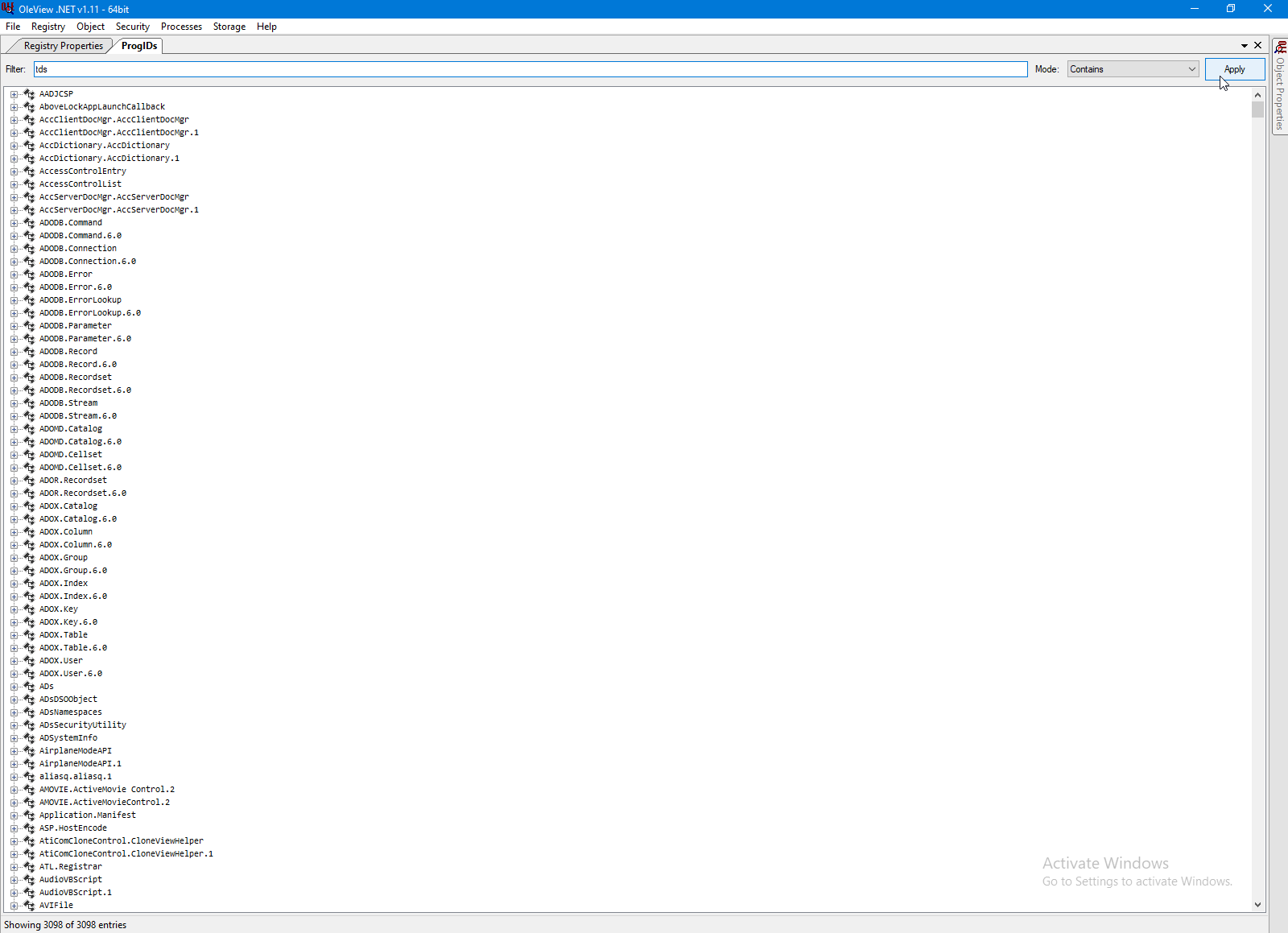Select the AudioVBScript.1 entry
This screenshot has height=933, width=1288.
coord(76,893)
